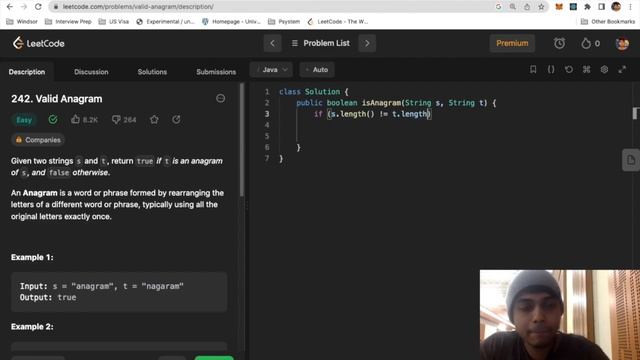Toggle editor fullscreen icon
This screenshot has width=640, height=360.
(622, 69)
